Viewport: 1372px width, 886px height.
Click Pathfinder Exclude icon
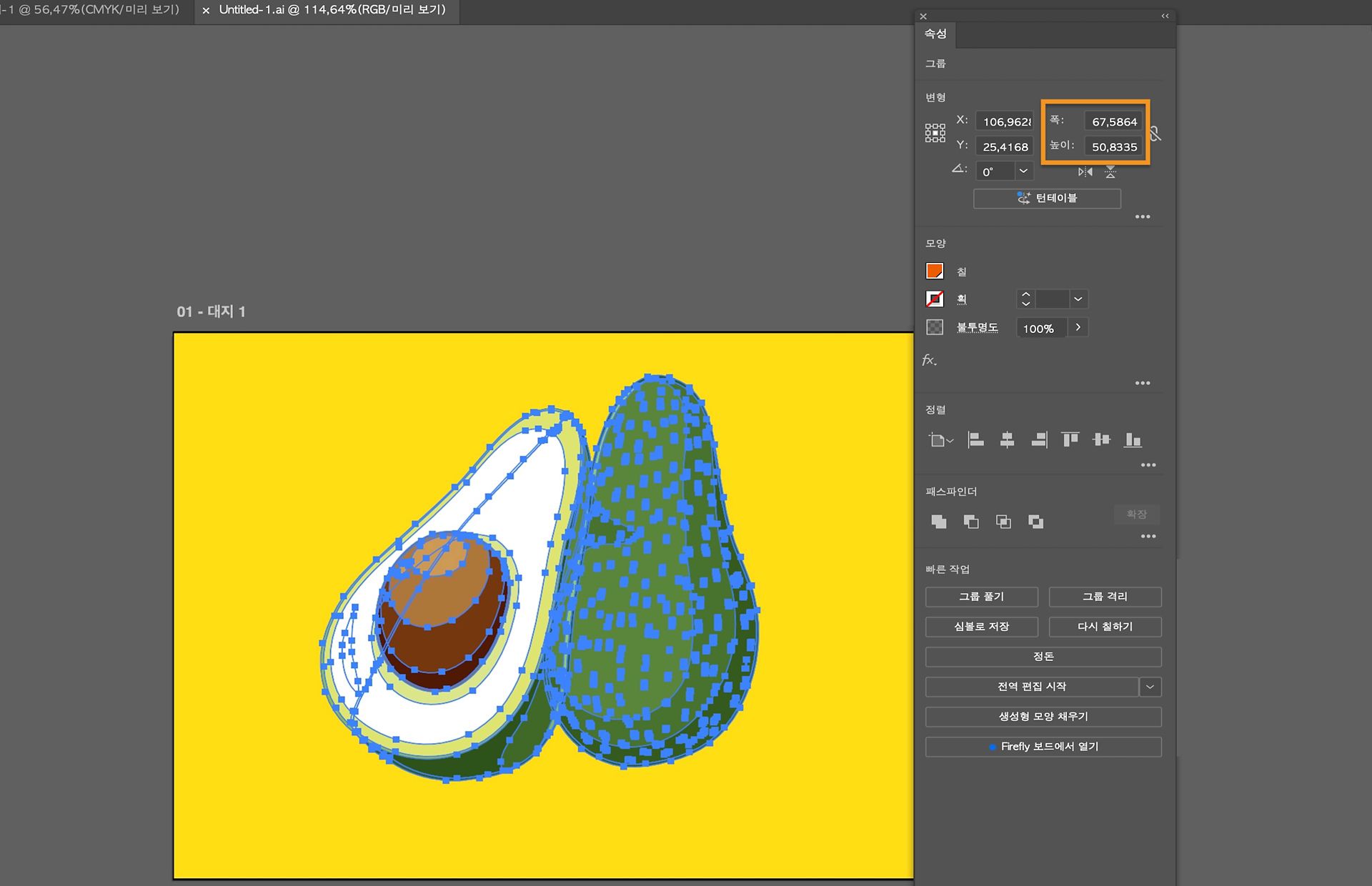point(1035,522)
